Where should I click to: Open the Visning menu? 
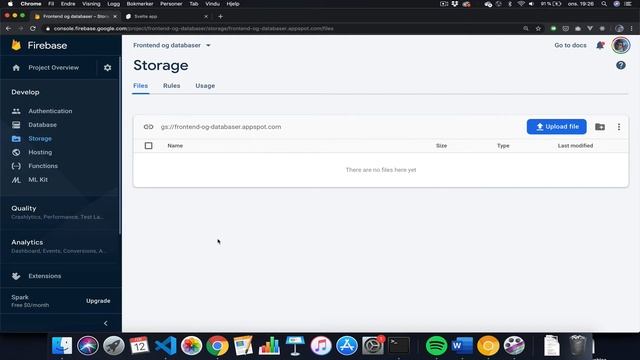pyautogui.click(x=91, y=4)
